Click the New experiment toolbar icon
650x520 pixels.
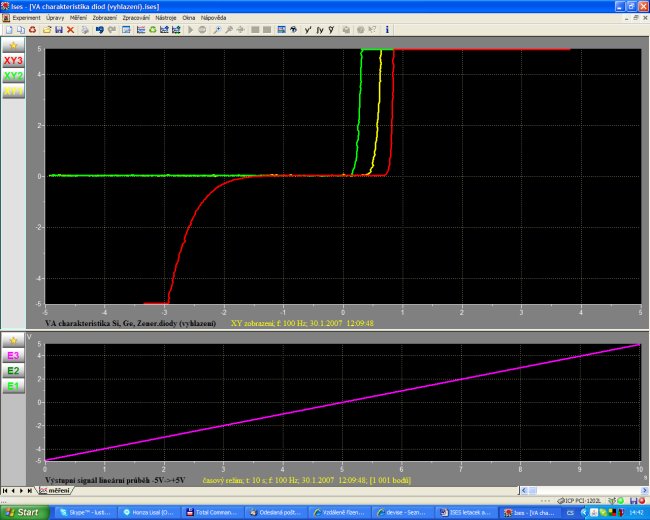9,30
